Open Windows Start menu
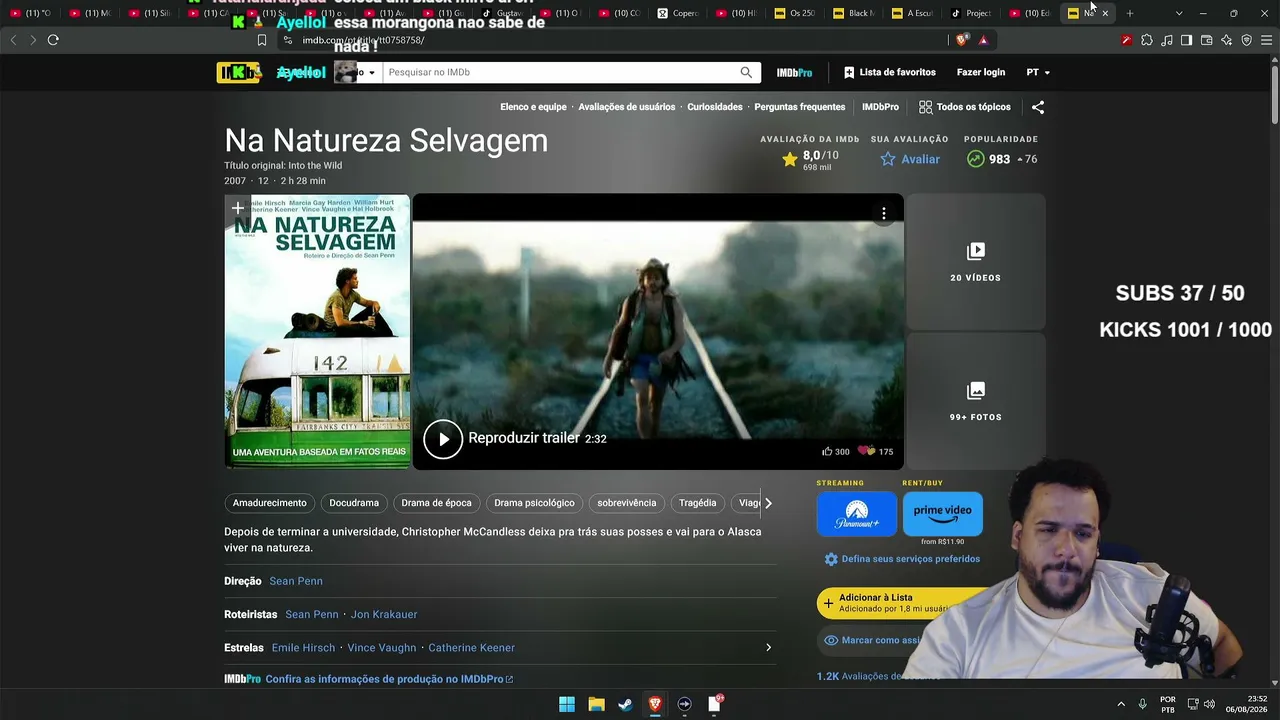 click(x=567, y=704)
